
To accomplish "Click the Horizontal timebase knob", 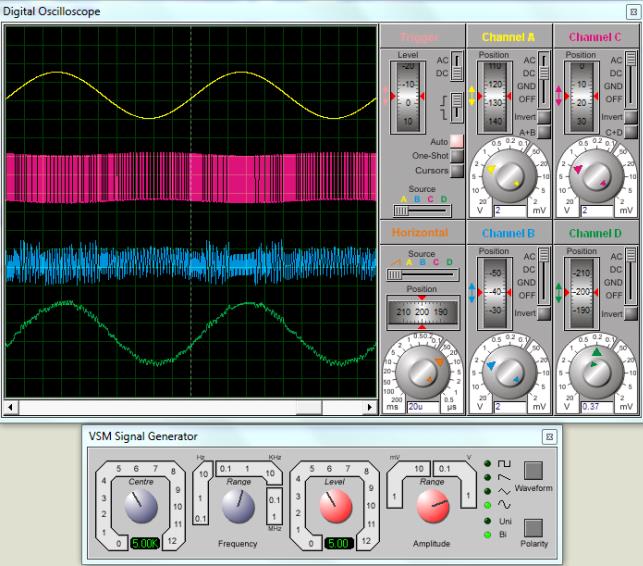I will coord(420,373).
